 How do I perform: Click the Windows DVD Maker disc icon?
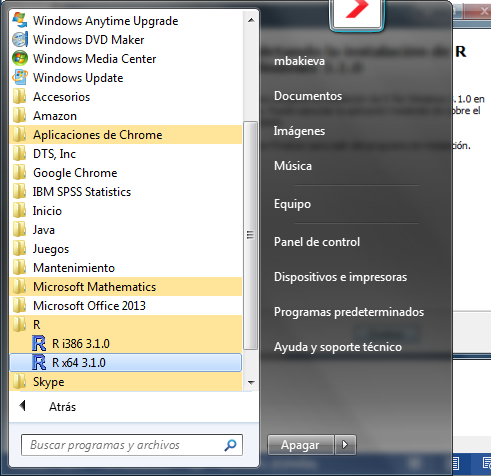click(20, 39)
